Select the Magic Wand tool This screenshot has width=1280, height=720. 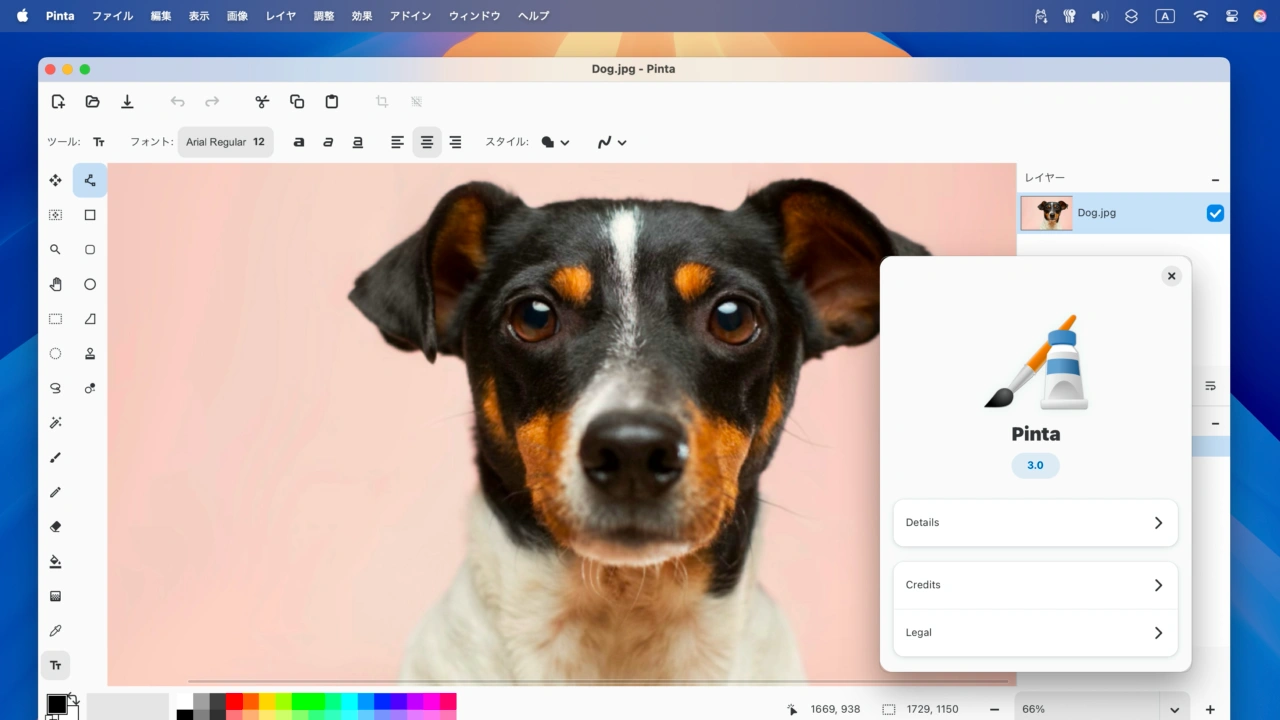pyautogui.click(x=55, y=423)
